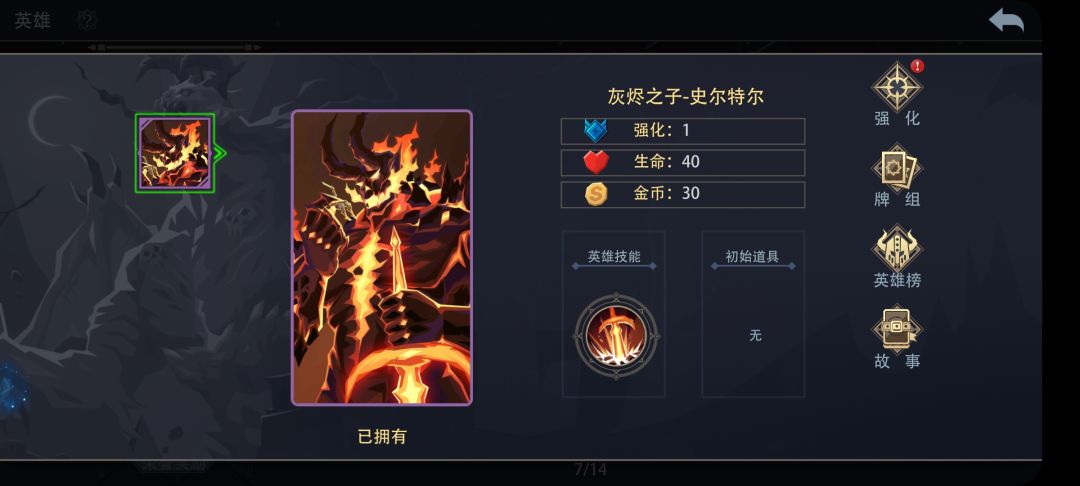Tap the back arrow icon
The height and width of the screenshot is (486, 1080).
1006,19
